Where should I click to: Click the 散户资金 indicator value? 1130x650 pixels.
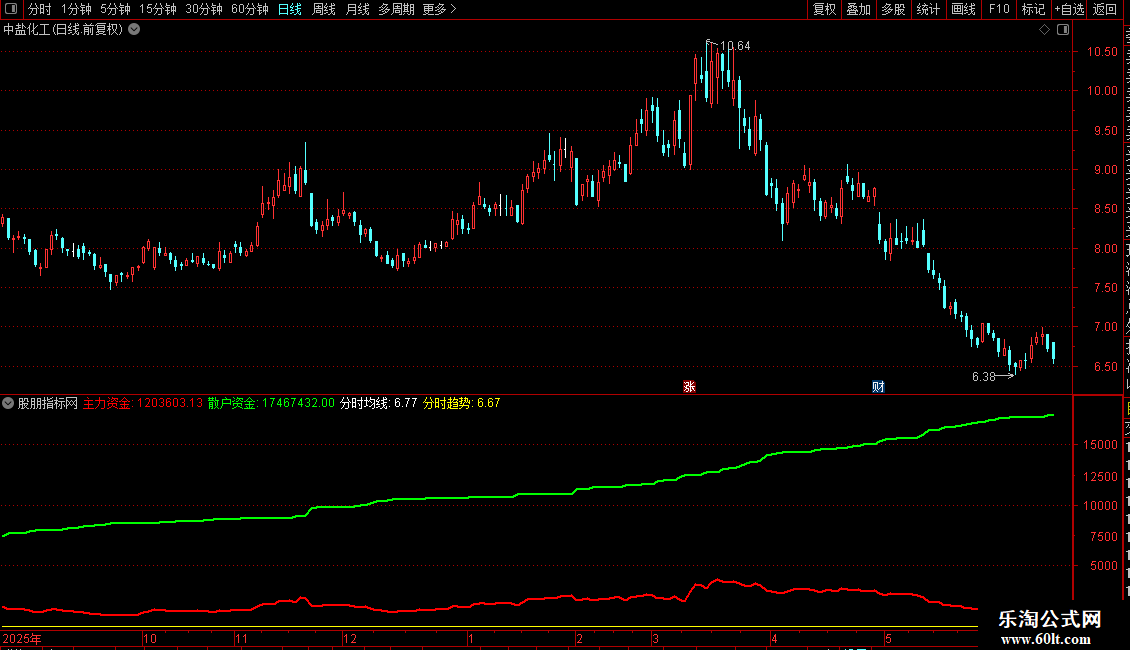pyautogui.click(x=271, y=404)
